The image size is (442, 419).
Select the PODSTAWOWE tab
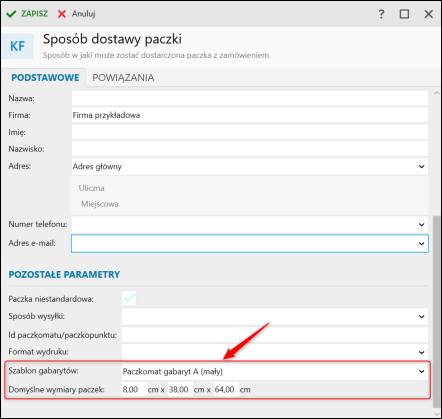click(45, 78)
